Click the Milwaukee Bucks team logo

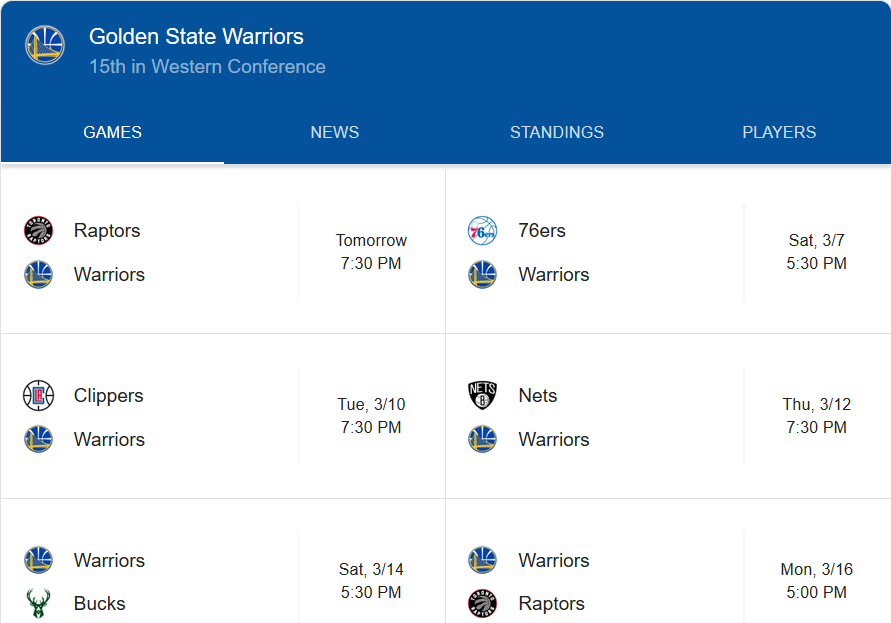(38, 604)
